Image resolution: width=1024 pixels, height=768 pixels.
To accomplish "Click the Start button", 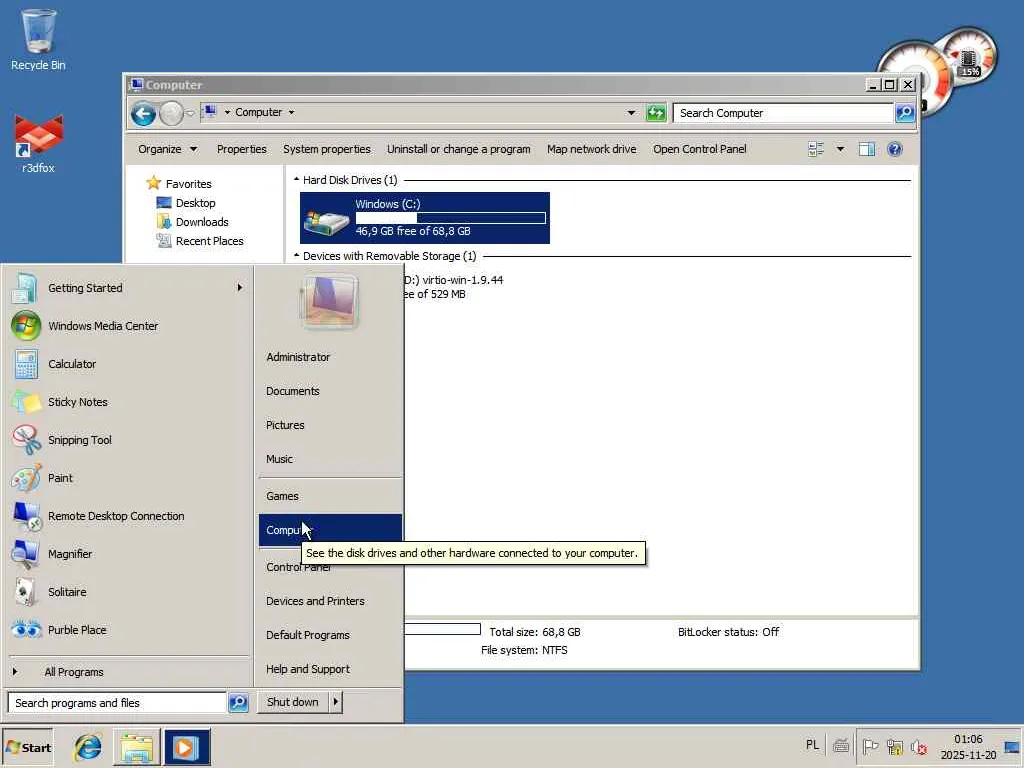I will tap(27, 747).
